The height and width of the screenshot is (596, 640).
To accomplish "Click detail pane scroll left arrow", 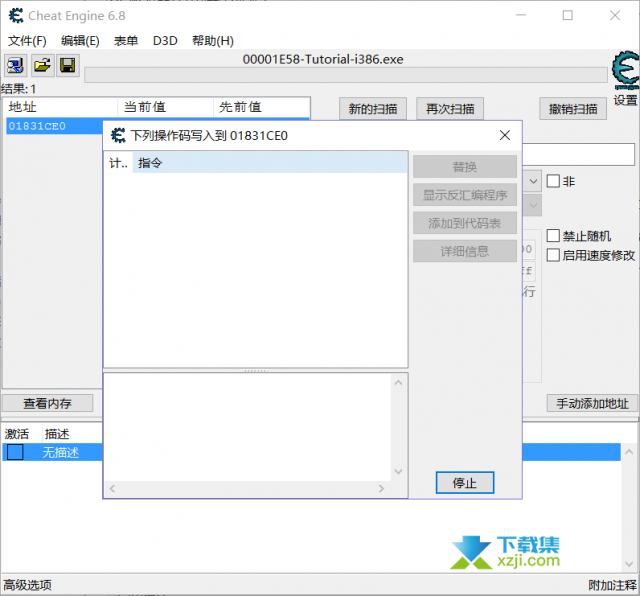I will click(x=112, y=488).
